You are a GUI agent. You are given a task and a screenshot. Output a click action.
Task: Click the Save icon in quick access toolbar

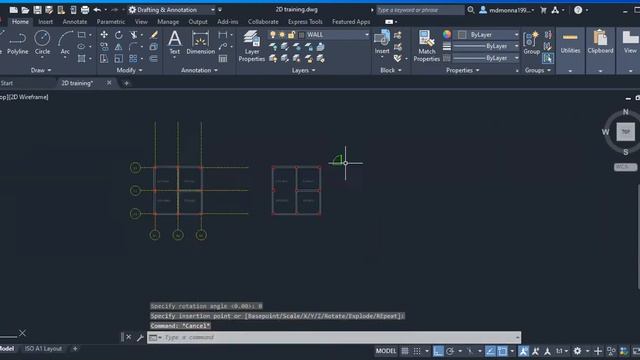click(x=37, y=10)
